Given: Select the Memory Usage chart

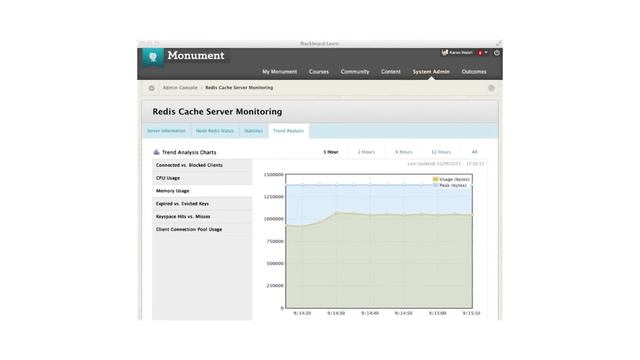Looking at the screenshot, I should pos(202,191).
